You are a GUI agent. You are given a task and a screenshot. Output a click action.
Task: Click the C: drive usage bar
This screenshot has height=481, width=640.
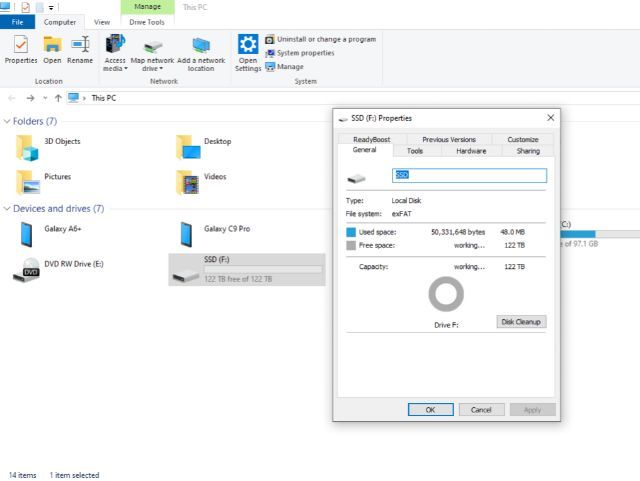click(600, 234)
